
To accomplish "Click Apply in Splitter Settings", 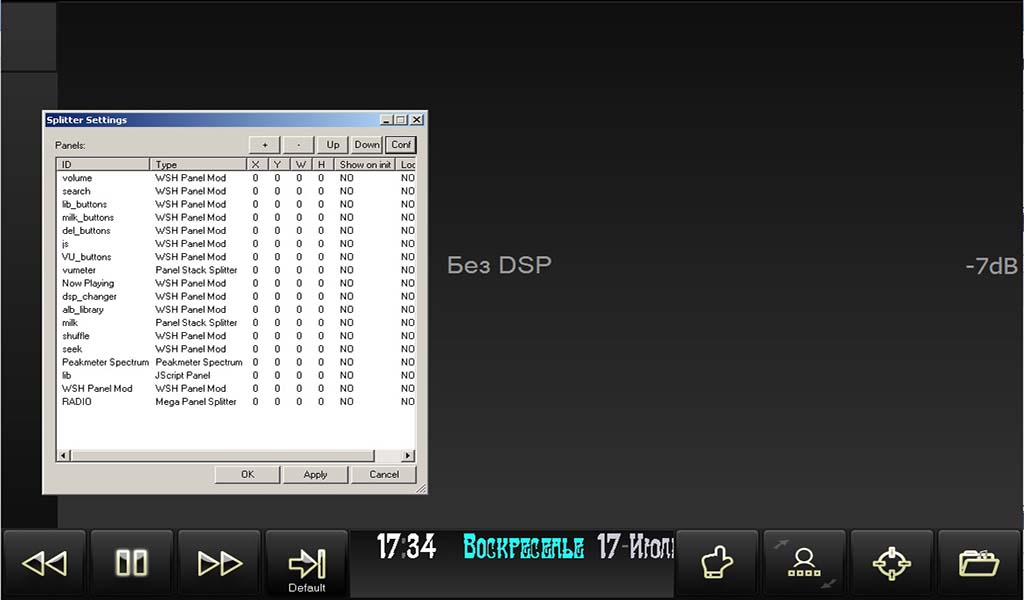I will click(x=315, y=474).
